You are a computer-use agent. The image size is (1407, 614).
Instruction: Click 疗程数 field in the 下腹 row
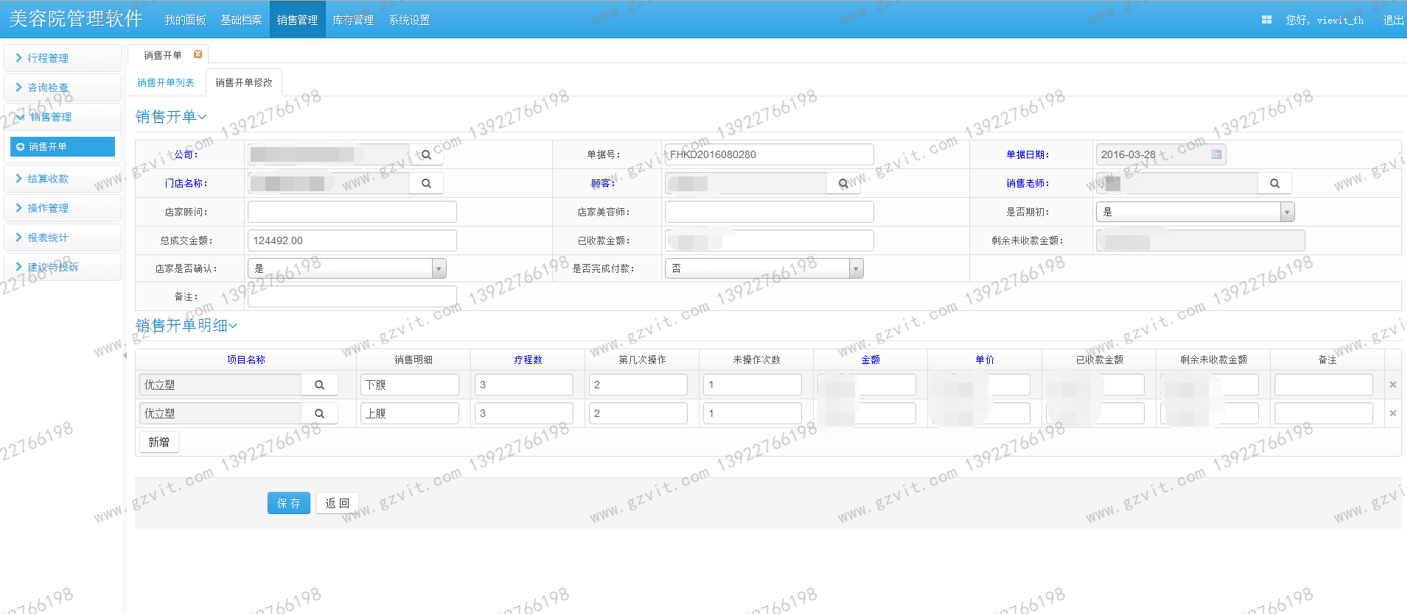[524, 385]
